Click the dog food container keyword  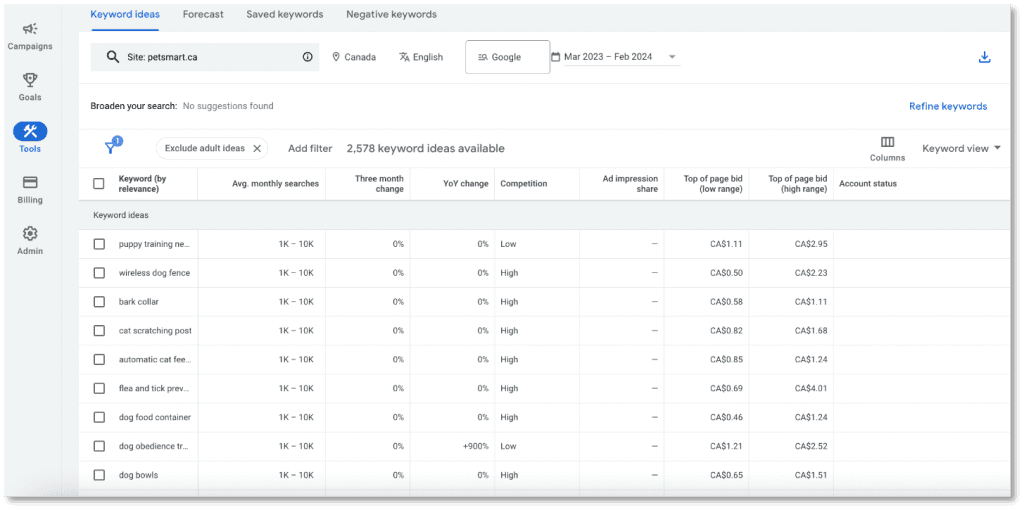(155, 417)
